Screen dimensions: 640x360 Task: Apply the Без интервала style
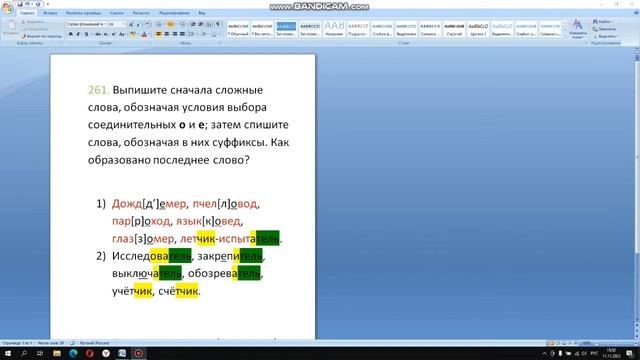262,29
